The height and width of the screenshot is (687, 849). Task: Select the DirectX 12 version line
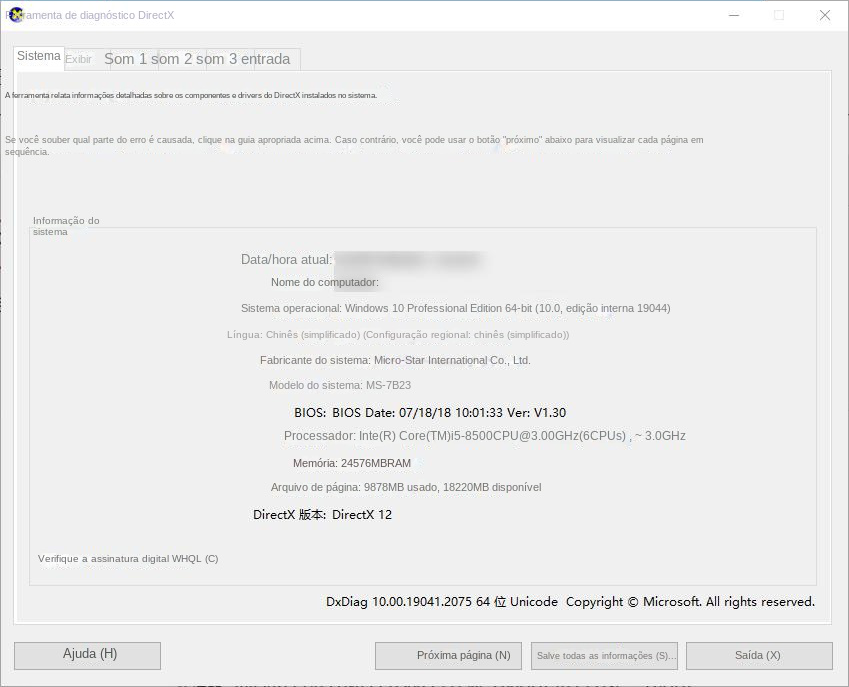[x=322, y=514]
